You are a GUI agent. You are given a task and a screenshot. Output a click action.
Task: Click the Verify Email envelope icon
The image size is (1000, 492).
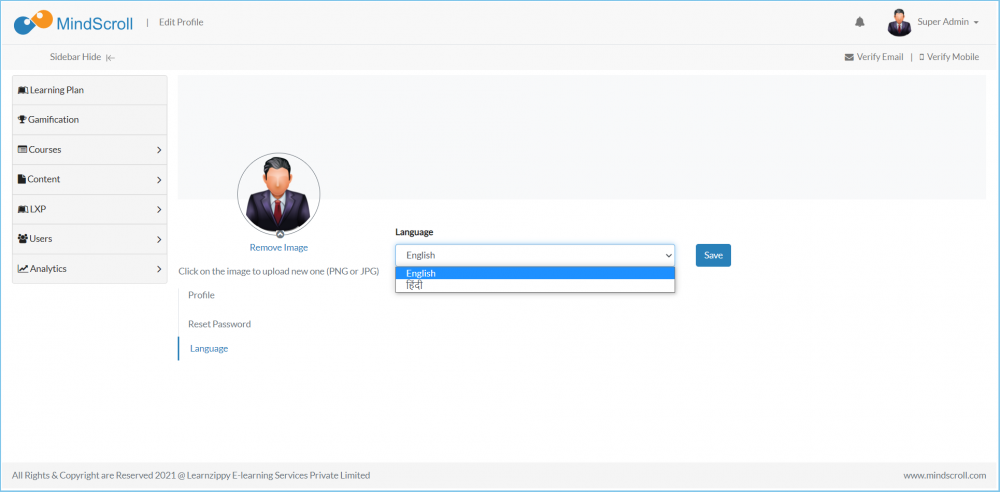[849, 57]
